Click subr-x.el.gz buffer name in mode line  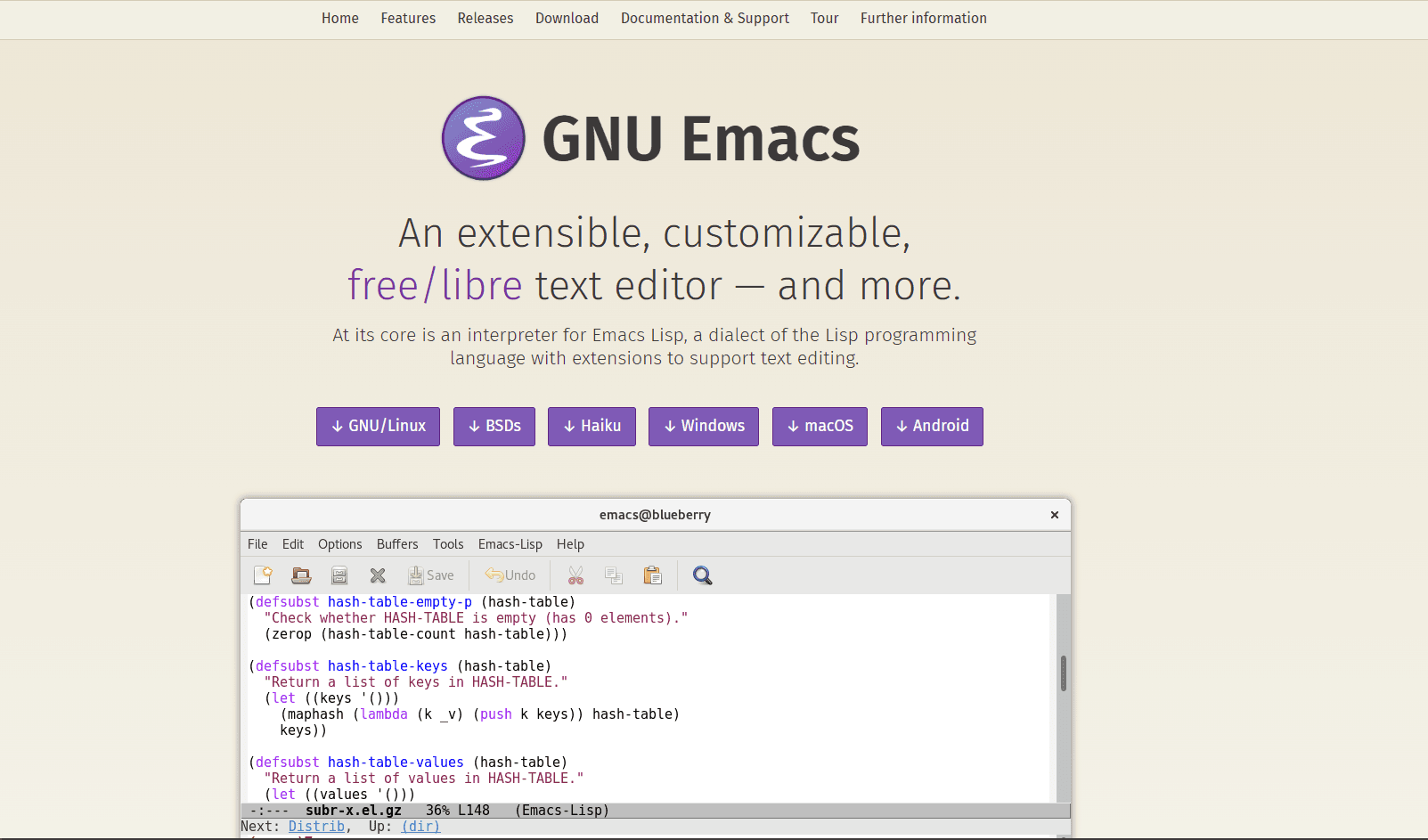[x=354, y=811]
